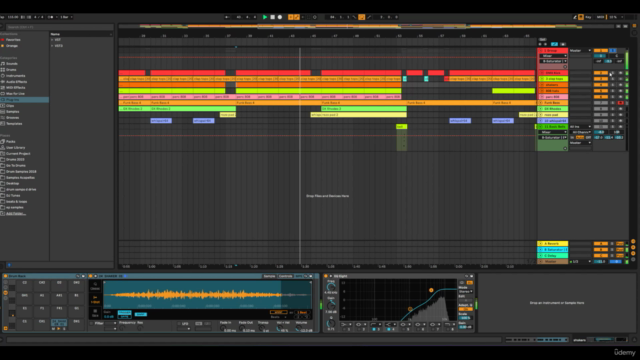The image size is (640, 360).
Task: Start playback with the Play button
Action: [x=265, y=17]
